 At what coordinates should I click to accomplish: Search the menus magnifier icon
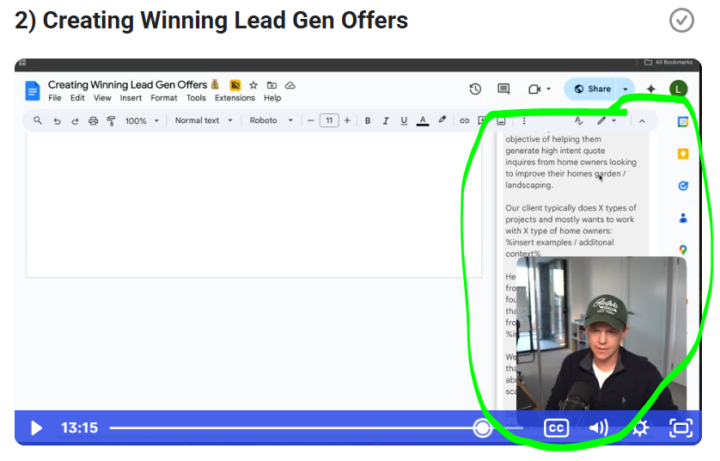pyautogui.click(x=38, y=120)
